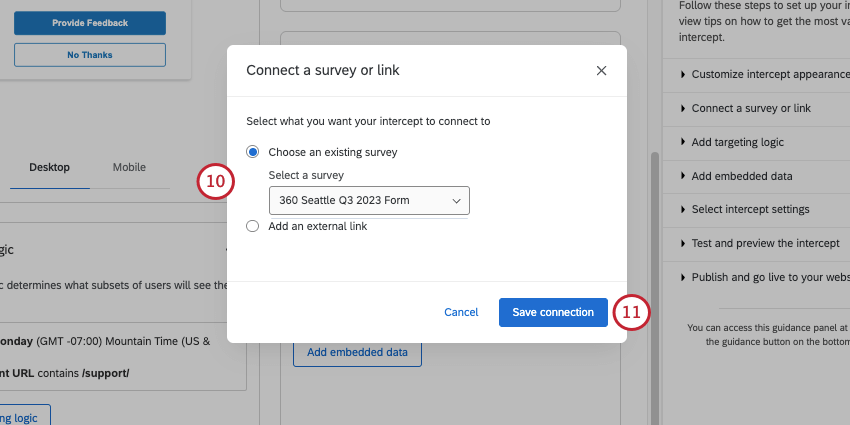Click the Save connection button
Viewport: 850px width, 425px height.
point(553,312)
